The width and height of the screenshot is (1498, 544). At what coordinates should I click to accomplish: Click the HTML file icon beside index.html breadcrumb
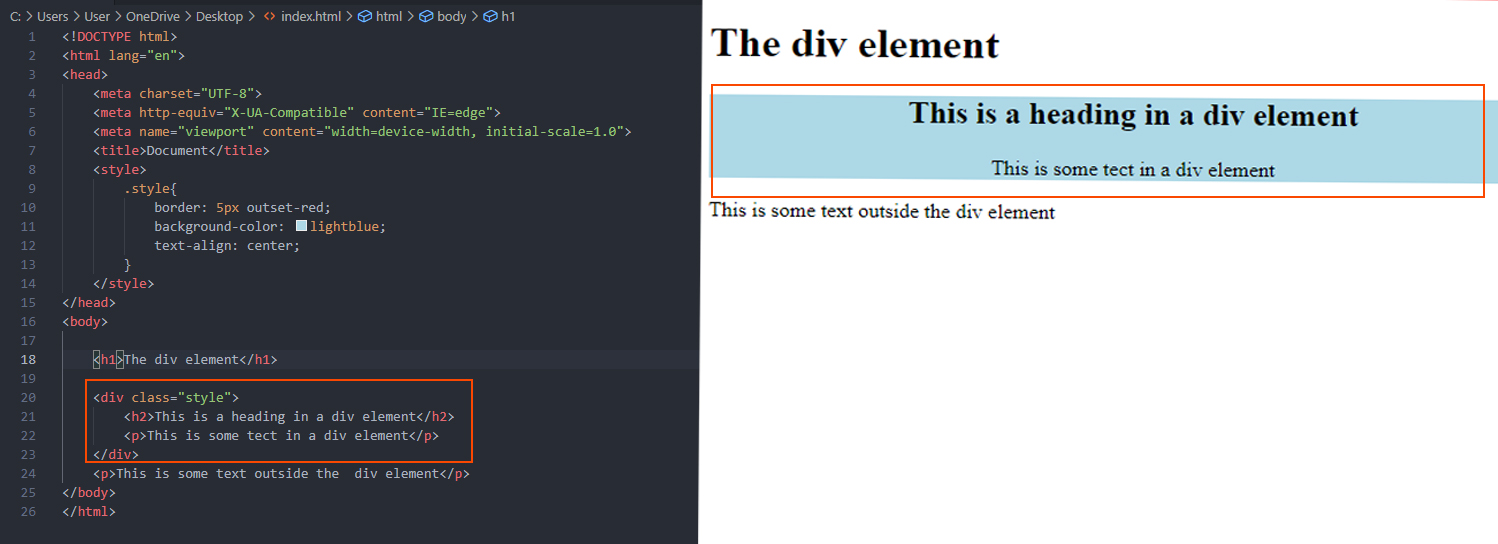coord(269,17)
